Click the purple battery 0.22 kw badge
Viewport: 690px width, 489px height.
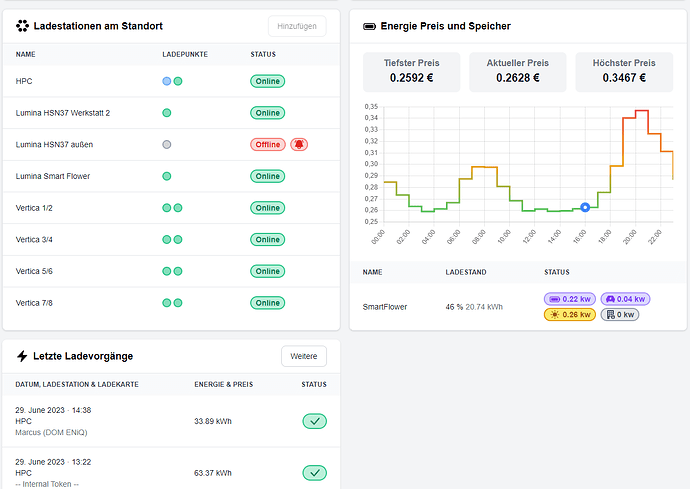tap(570, 299)
